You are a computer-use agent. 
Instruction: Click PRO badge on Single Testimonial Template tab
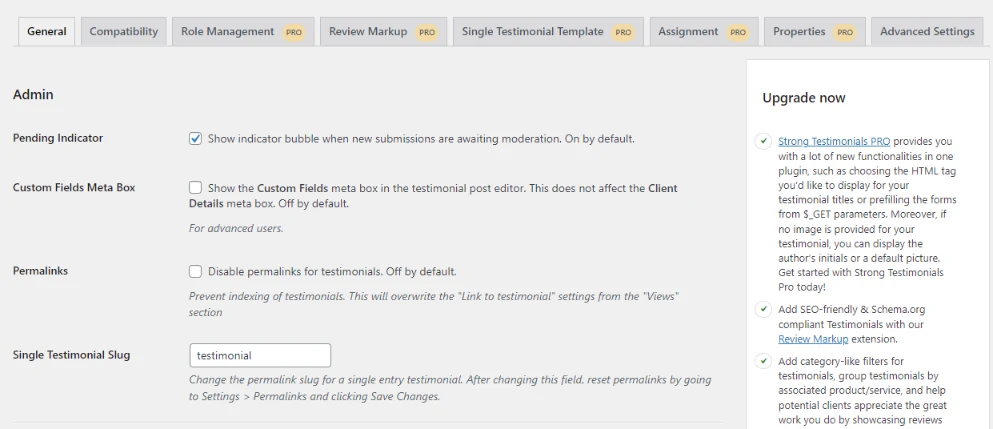(x=623, y=32)
